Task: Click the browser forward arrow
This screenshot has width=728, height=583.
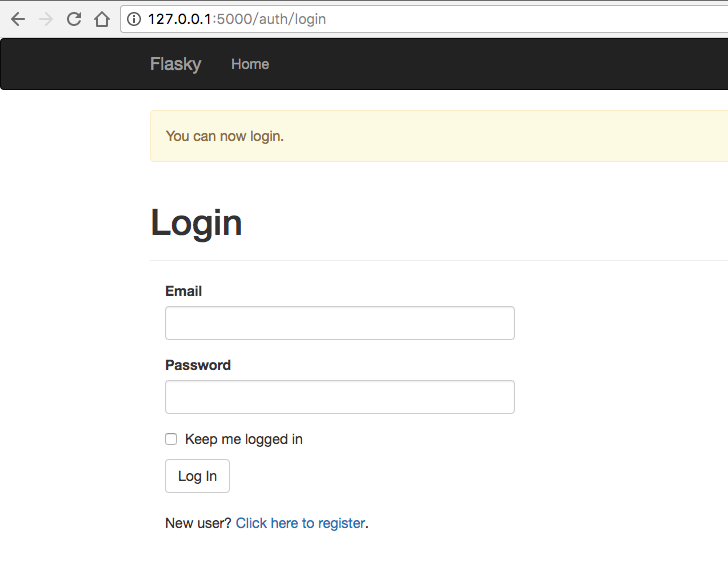Action: [x=45, y=19]
